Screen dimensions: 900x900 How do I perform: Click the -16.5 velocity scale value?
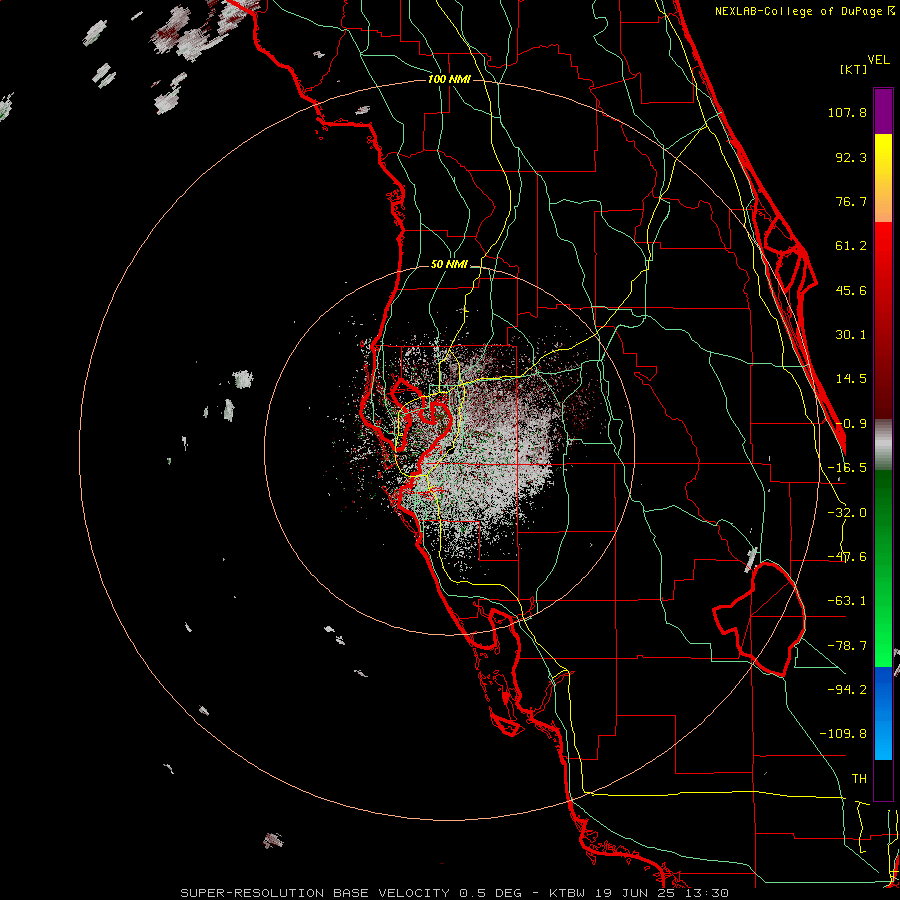[x=847, y=468]
